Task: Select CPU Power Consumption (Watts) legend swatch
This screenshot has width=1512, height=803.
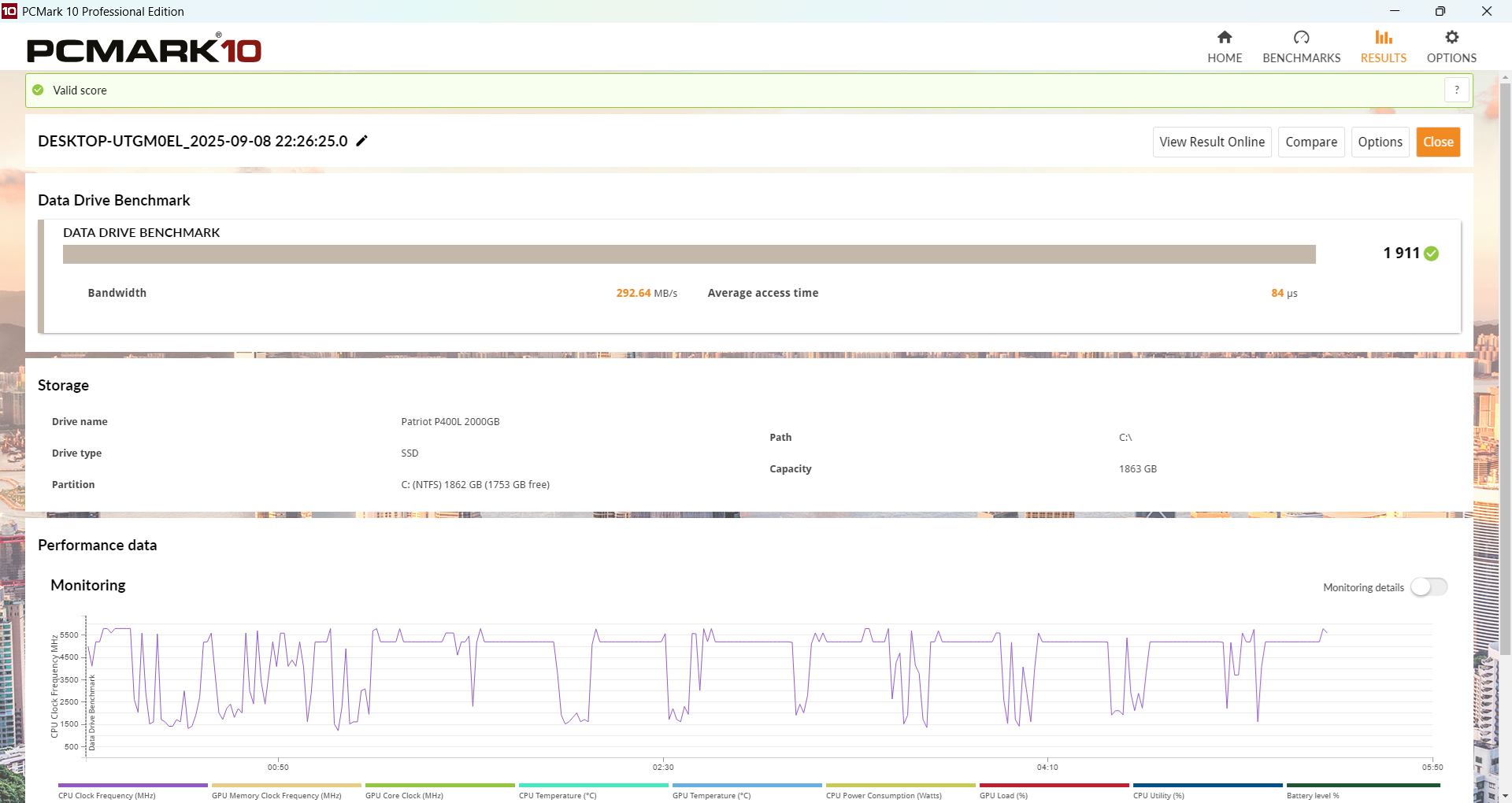Action: (x=901, y=786)
